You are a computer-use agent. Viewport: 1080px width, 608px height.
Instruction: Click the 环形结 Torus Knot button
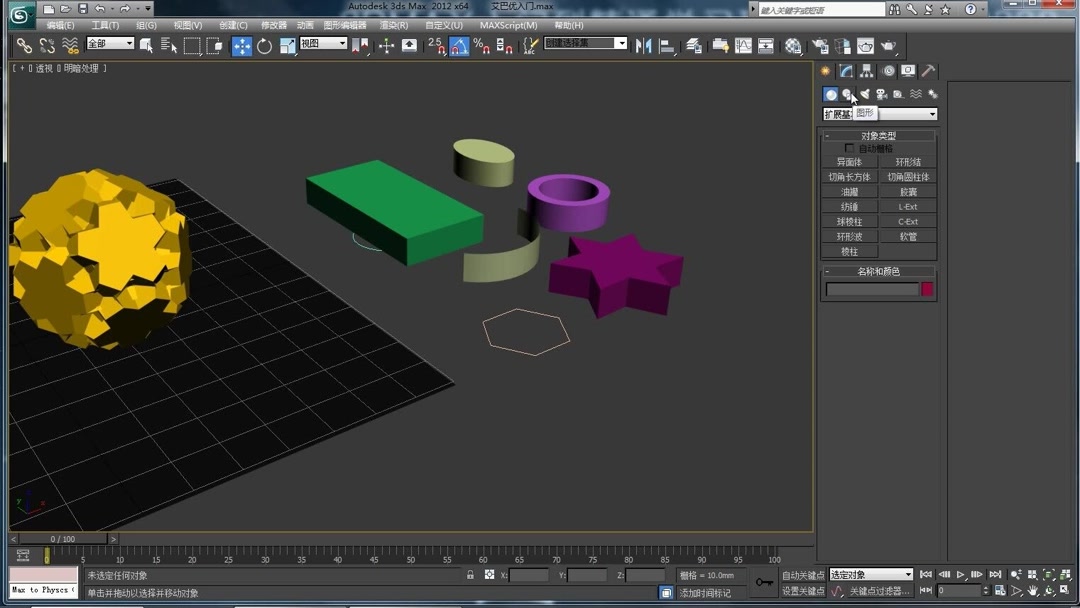(909, 161)
